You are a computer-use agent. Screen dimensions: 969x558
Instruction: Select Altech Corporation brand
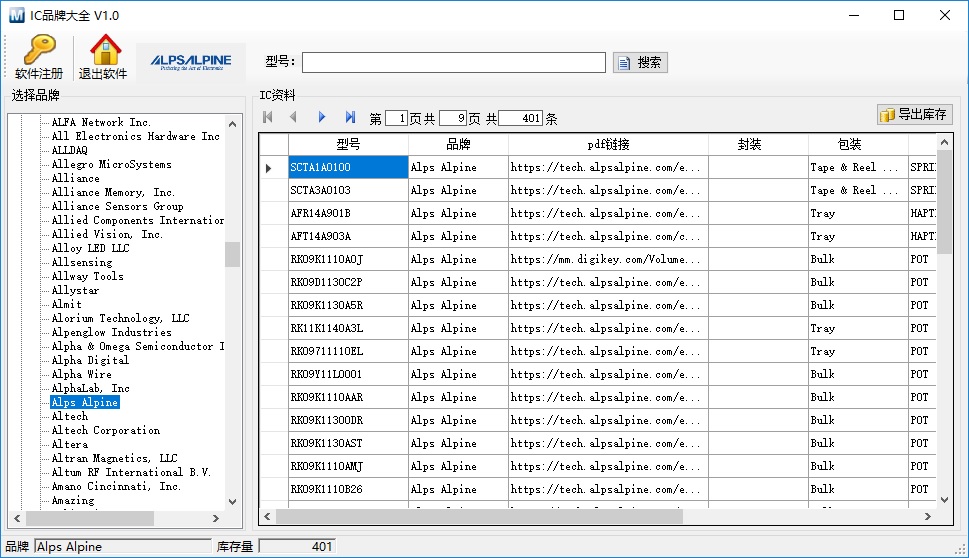click(106, 430)
